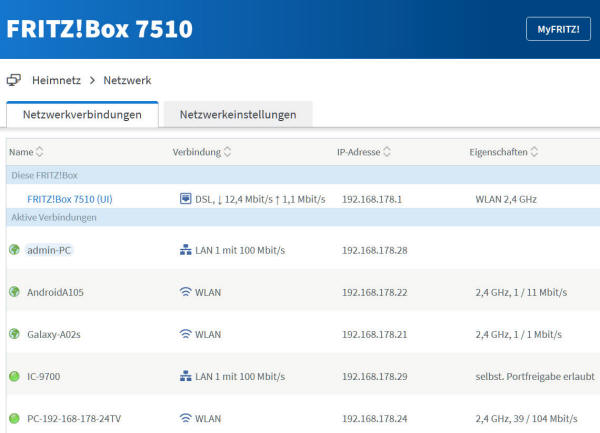Click the IP address 192.168.178.22
The width and height of the screenshot is (600, 433).
click(375, 292)
